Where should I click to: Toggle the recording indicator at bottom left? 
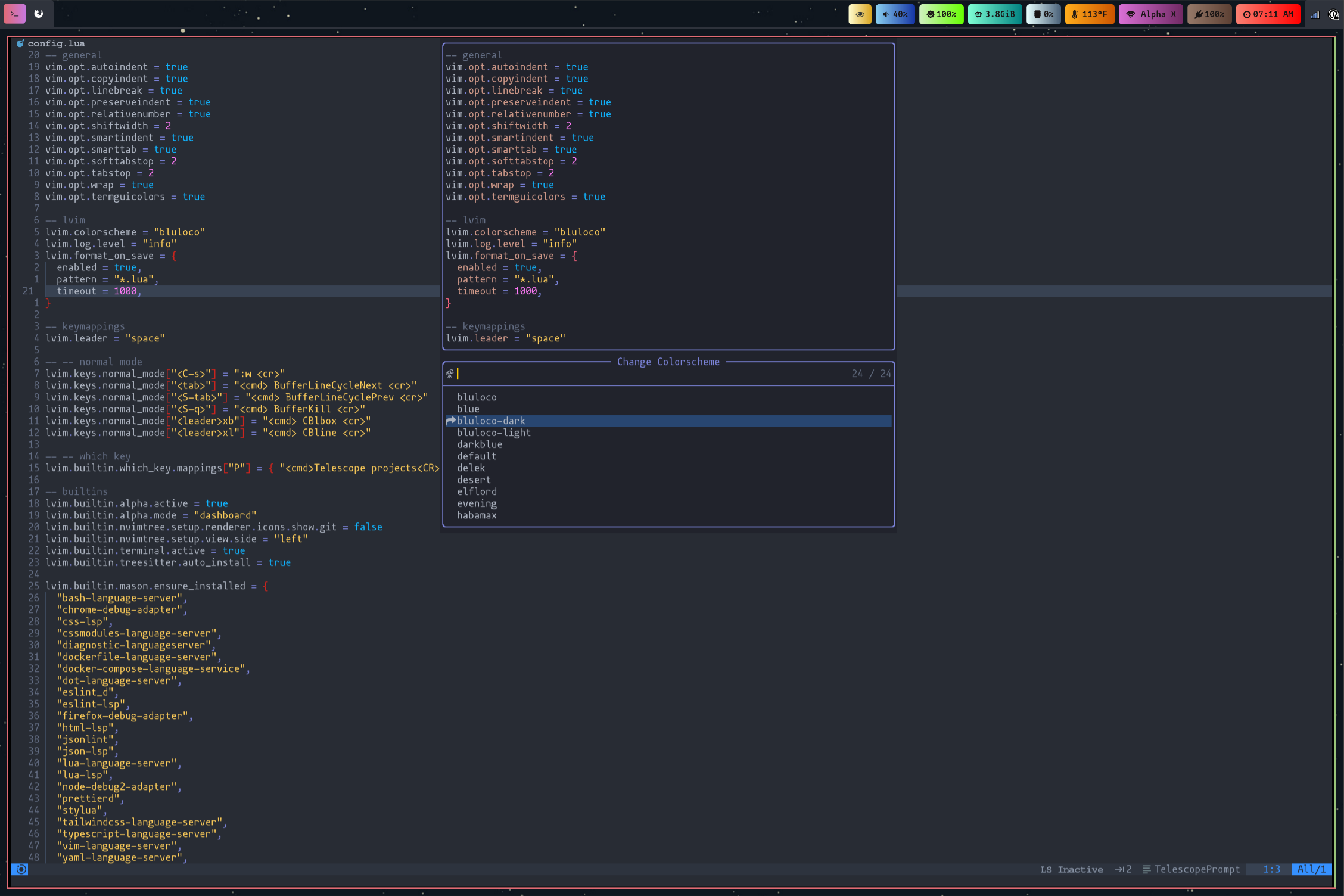coord(20,870)
